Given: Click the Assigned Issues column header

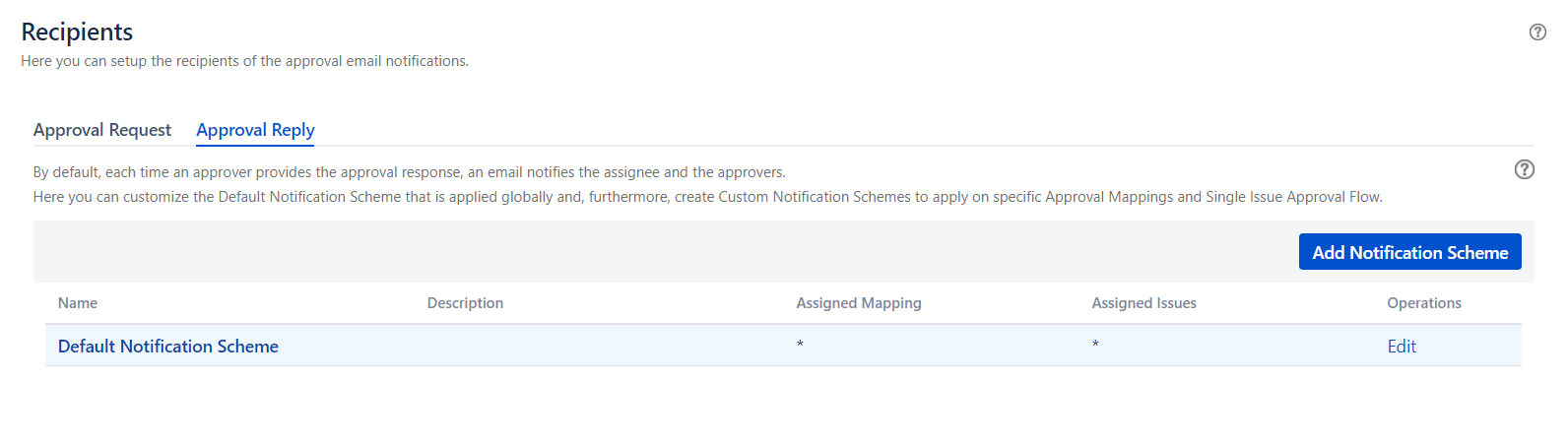Looking at the screenshot, I should point(1143,303).
